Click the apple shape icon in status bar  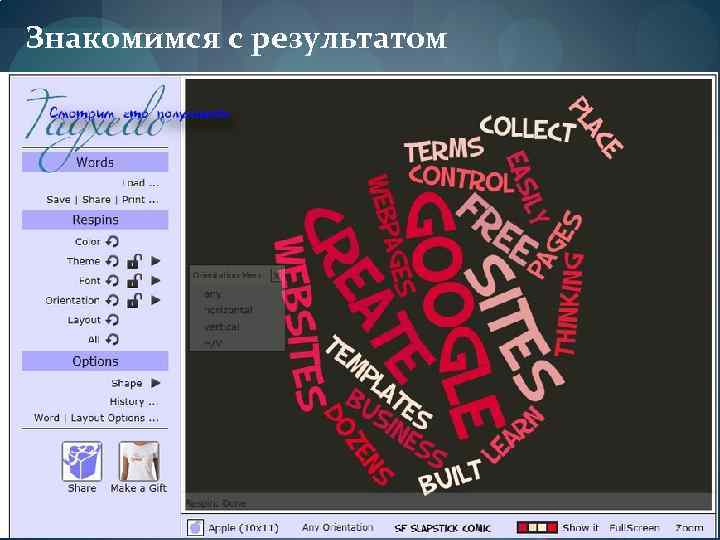click(195, 528)
